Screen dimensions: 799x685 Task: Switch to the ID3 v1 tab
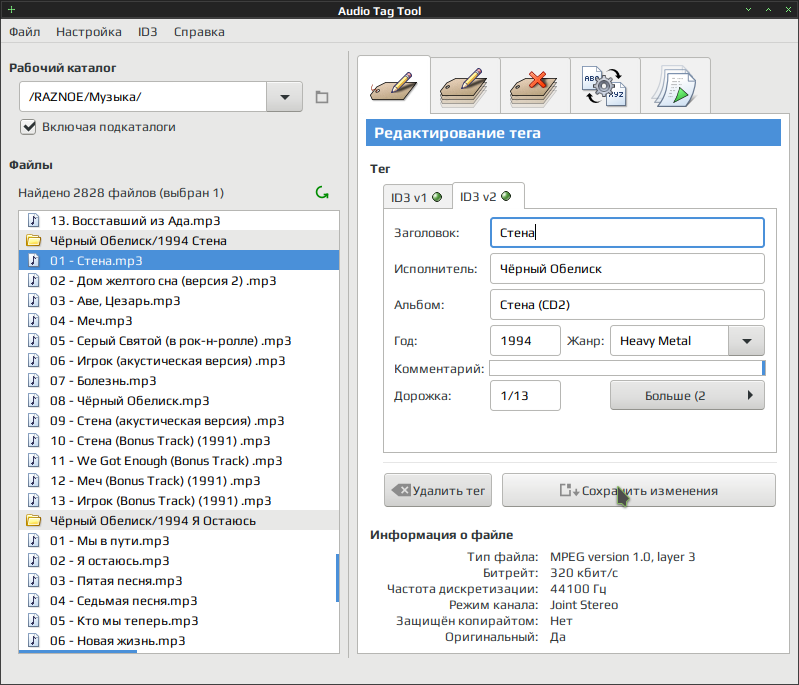coord(417,197)
